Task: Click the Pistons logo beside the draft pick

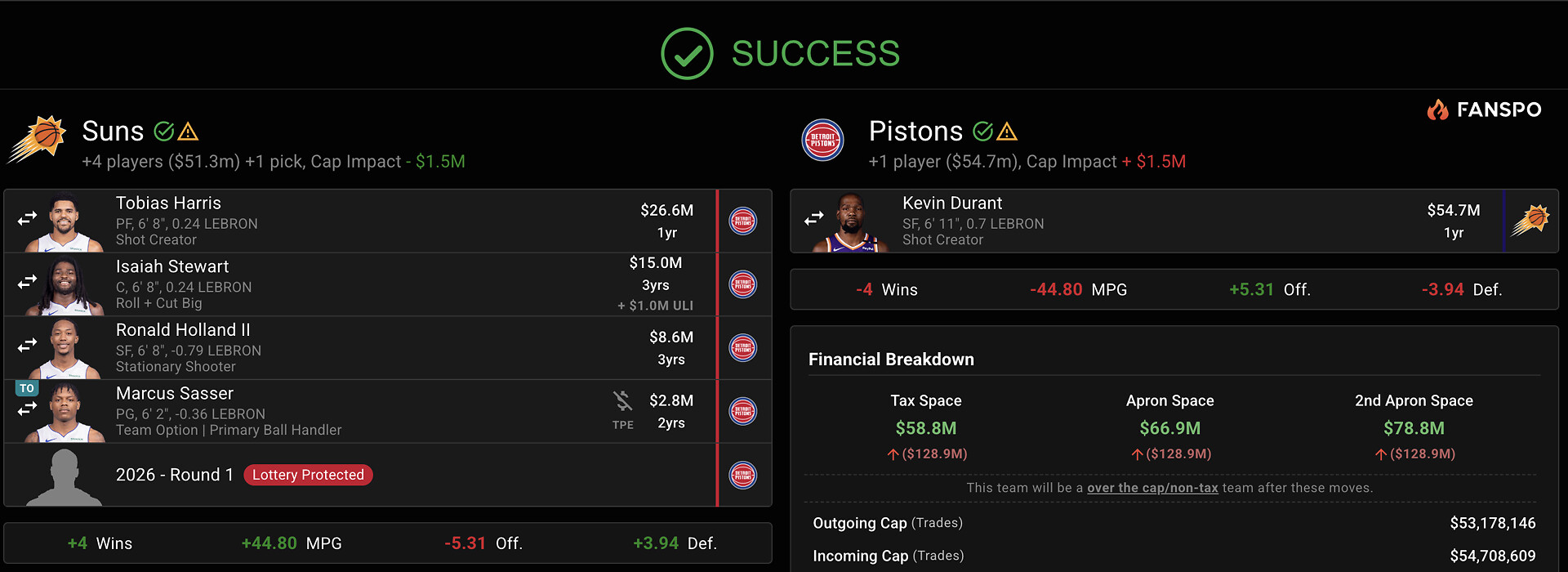Action: click(743, 475)
